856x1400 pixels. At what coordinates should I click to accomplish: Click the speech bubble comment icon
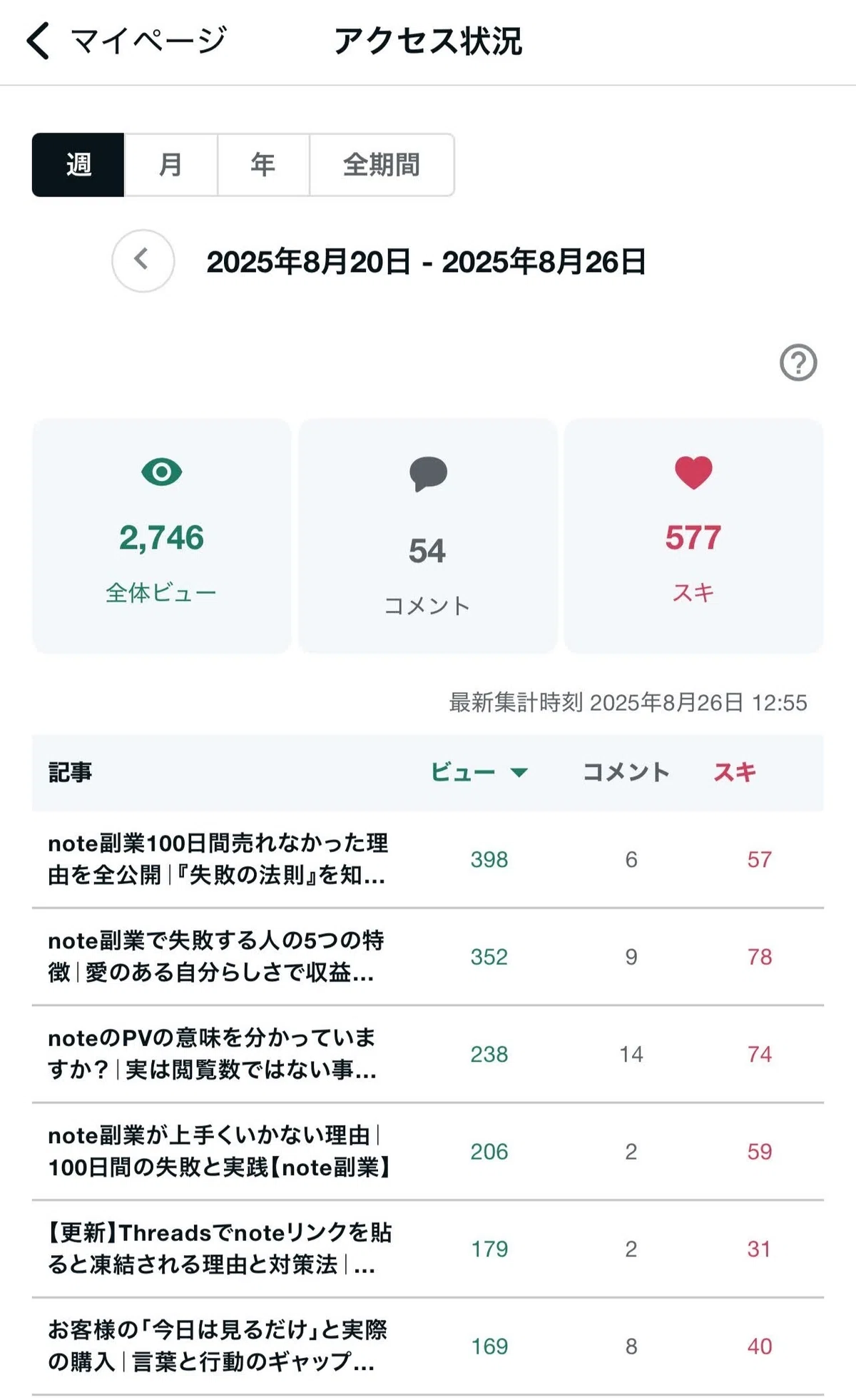428,474
